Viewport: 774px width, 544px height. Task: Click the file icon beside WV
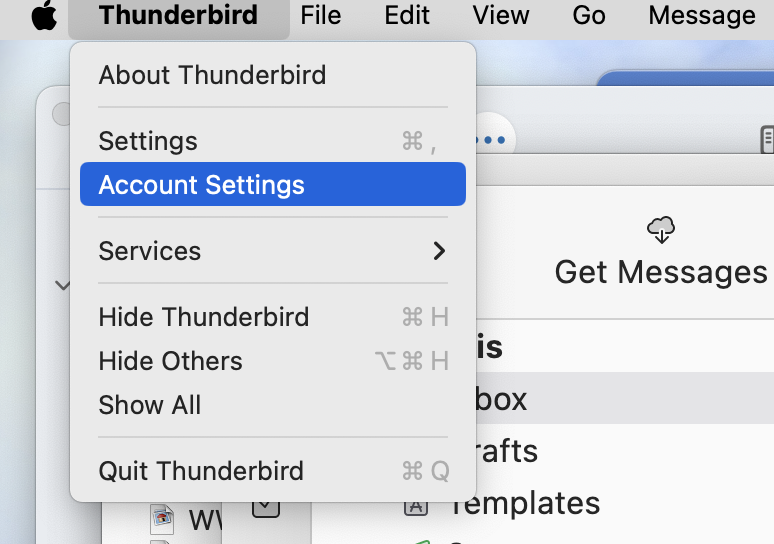(x=162, y=517)
